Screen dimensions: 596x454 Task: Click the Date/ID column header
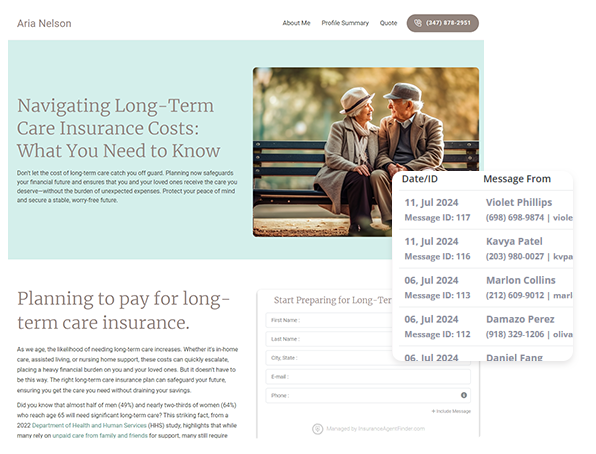pos(420,179)
